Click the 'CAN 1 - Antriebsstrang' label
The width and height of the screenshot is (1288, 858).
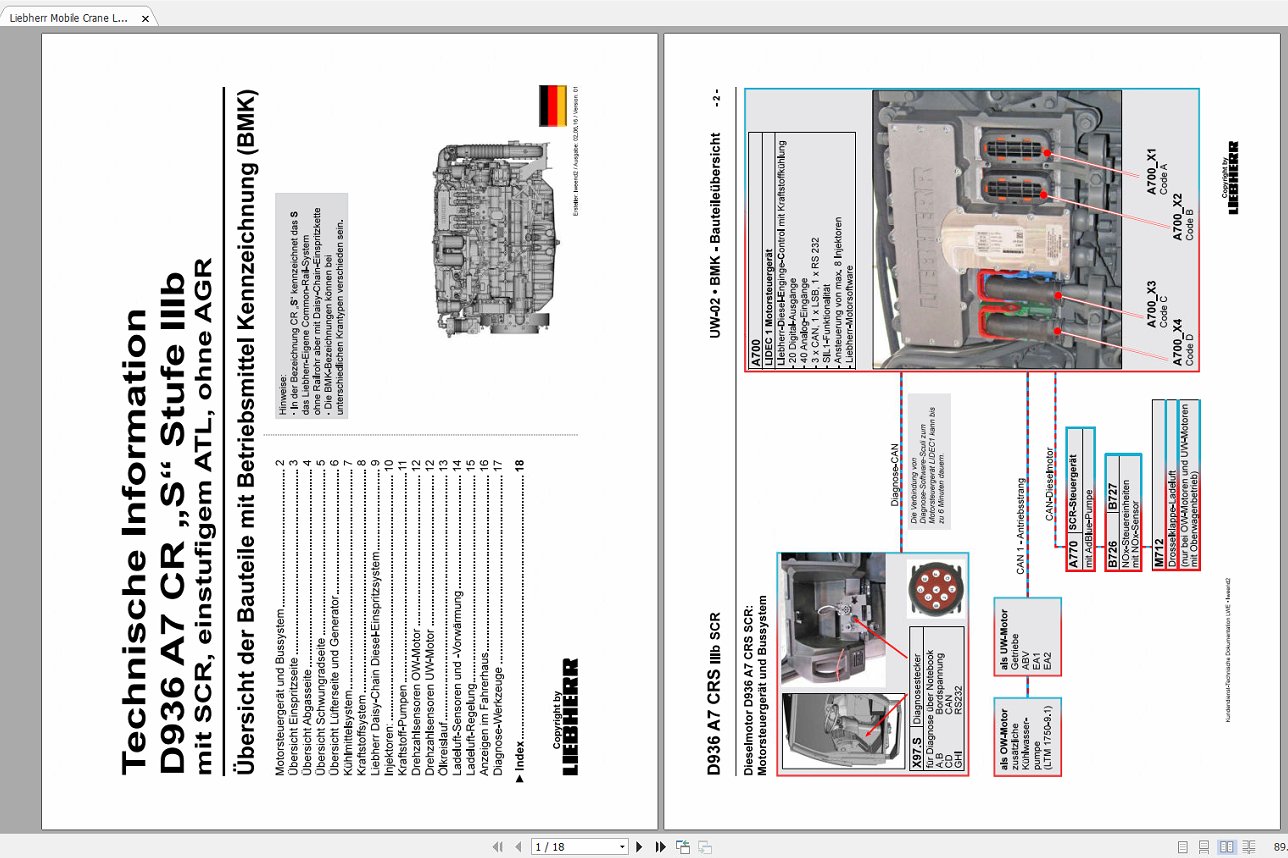tap(1022, 524)
